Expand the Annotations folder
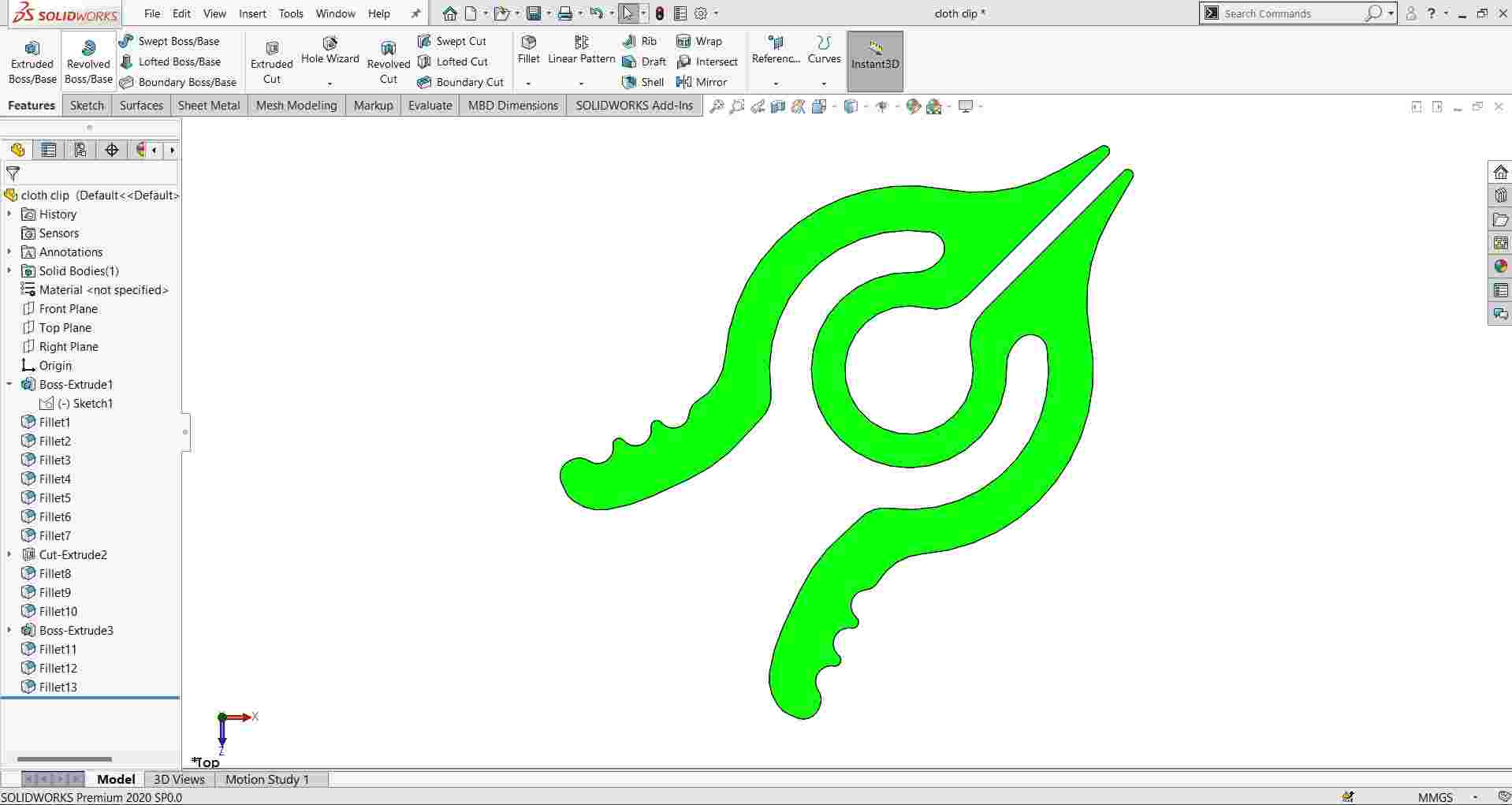Viewport: 1512px width, 805px height. (x=9, y=252)
